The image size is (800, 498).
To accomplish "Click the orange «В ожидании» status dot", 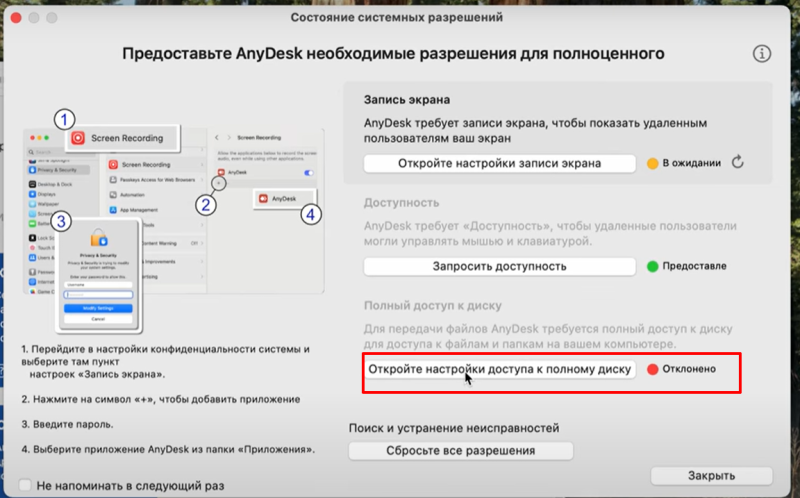I will pos(652,163).
